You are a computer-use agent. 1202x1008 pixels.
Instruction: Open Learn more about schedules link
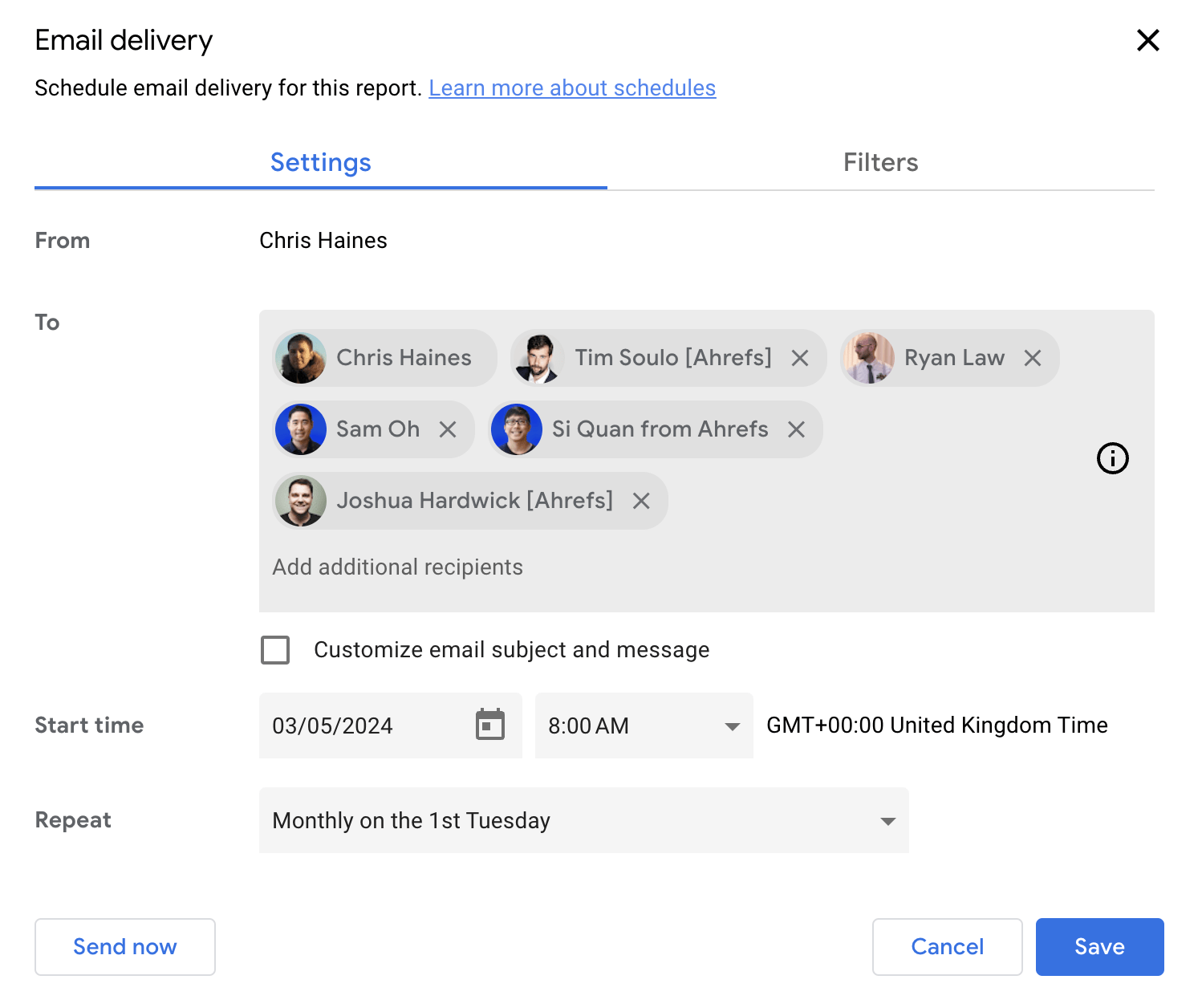coord(572,87)
